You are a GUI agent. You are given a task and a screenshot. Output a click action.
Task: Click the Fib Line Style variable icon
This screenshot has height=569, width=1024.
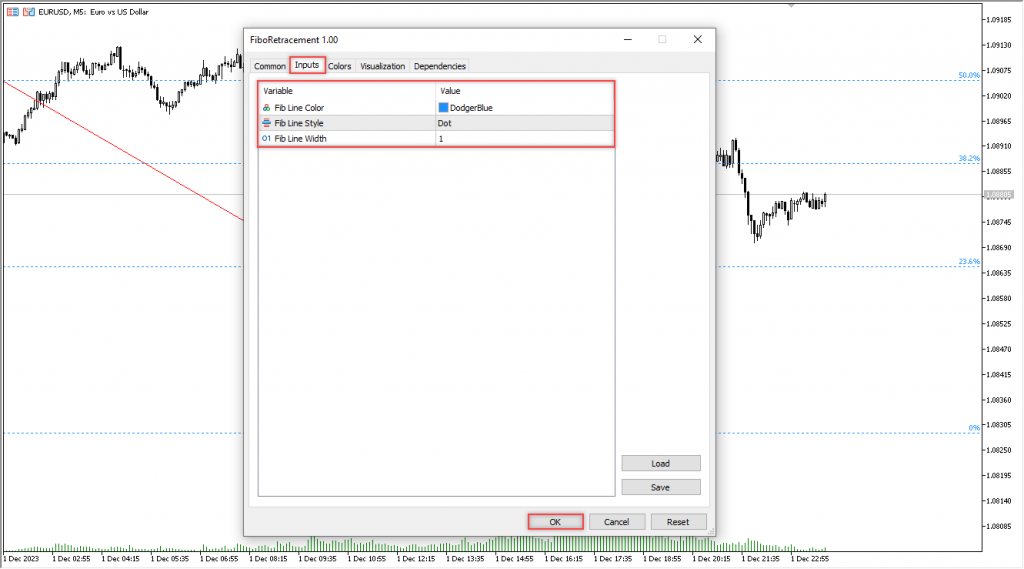pos(266,123)
